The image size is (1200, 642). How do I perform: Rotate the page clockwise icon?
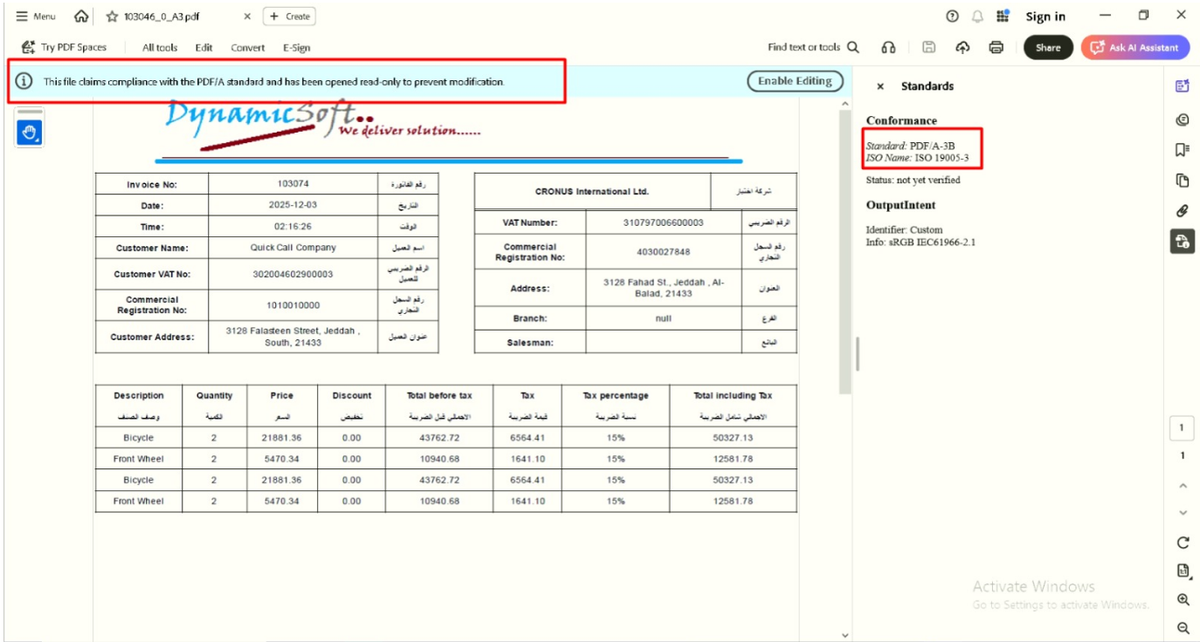coord(1182,543)
